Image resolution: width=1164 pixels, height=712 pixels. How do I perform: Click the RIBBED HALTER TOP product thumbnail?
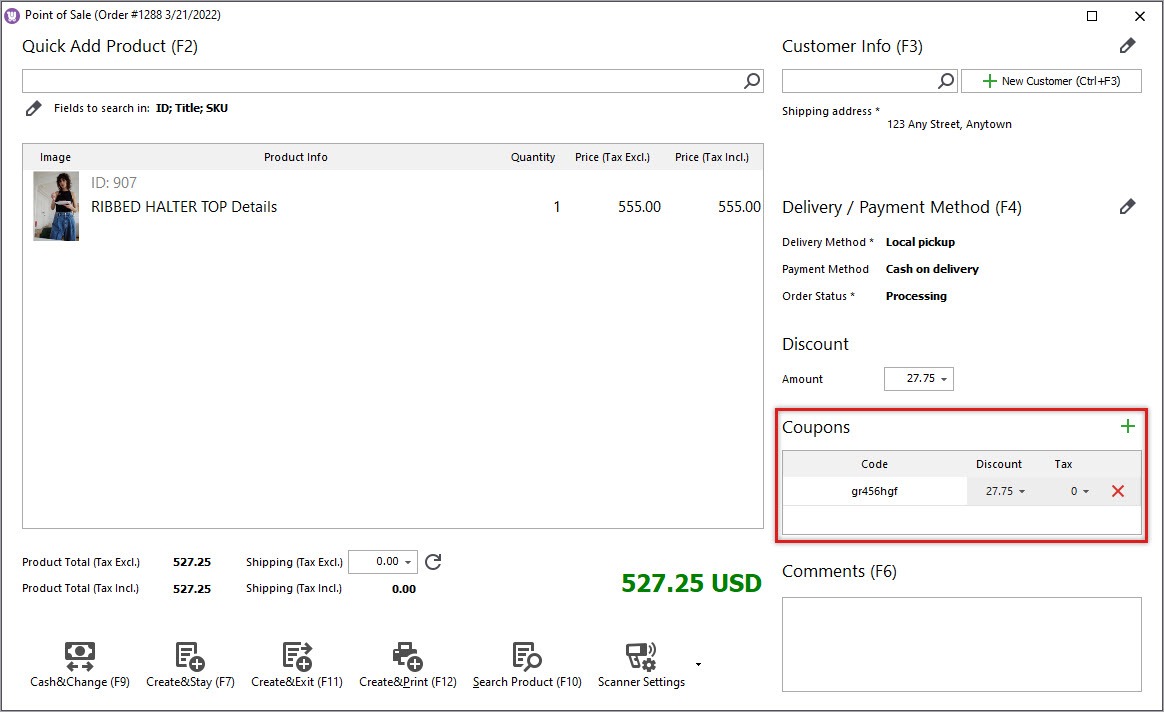click(x=56, y=206)
